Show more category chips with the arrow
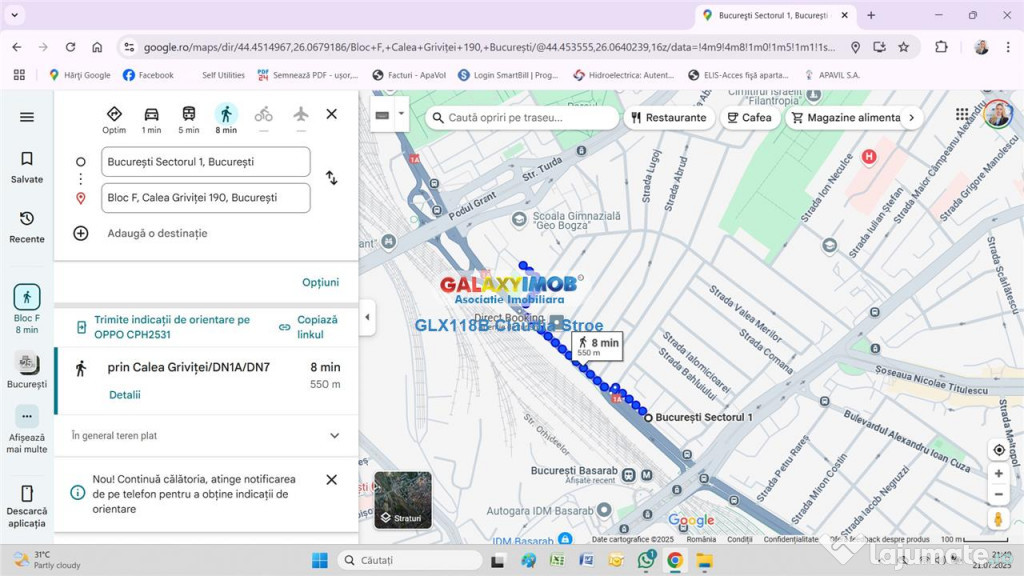The image size is (1024, 576). [x=912, y=118]
